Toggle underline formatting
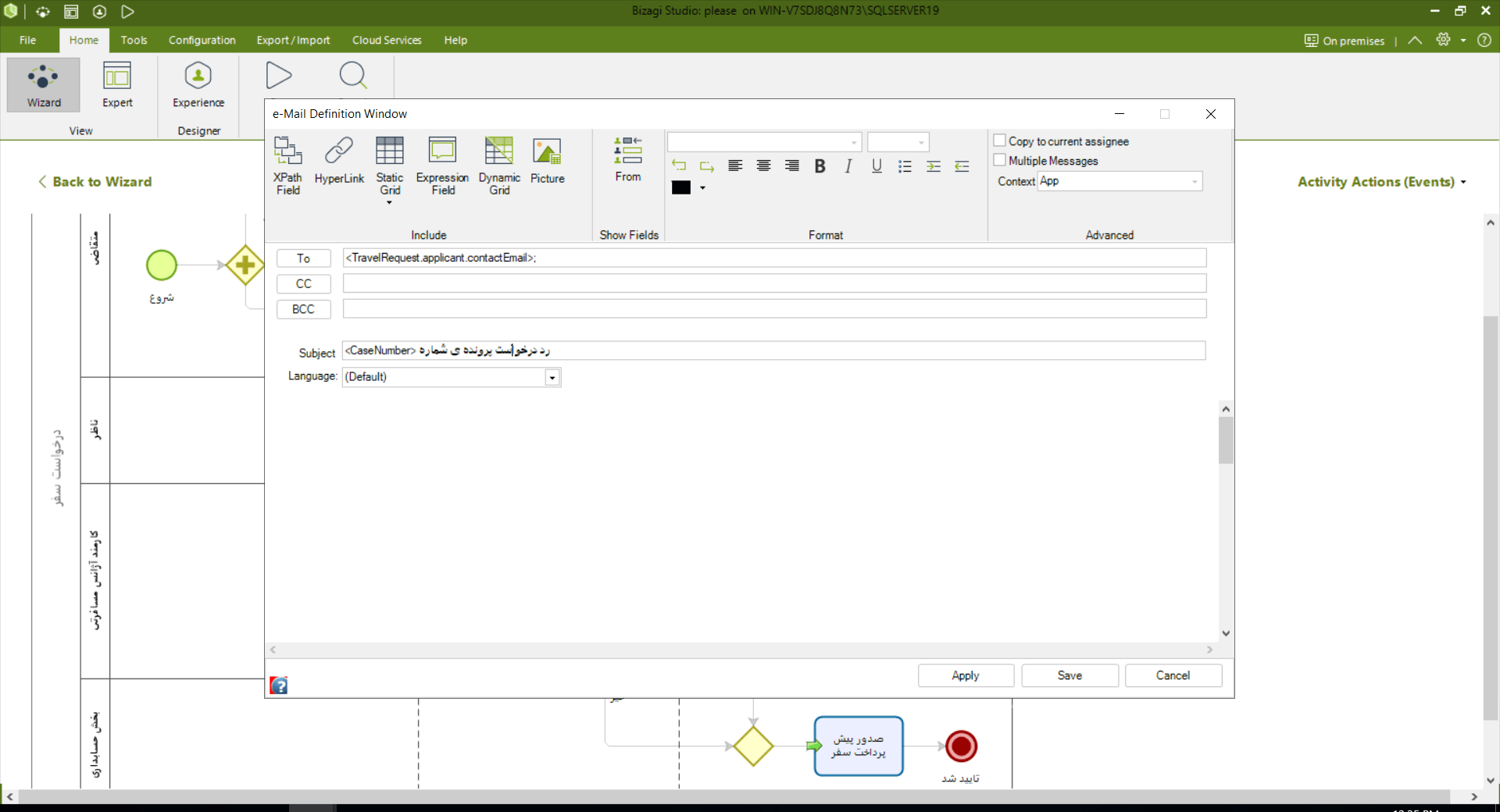This screenshot has height=812, width=1500. 877,166
